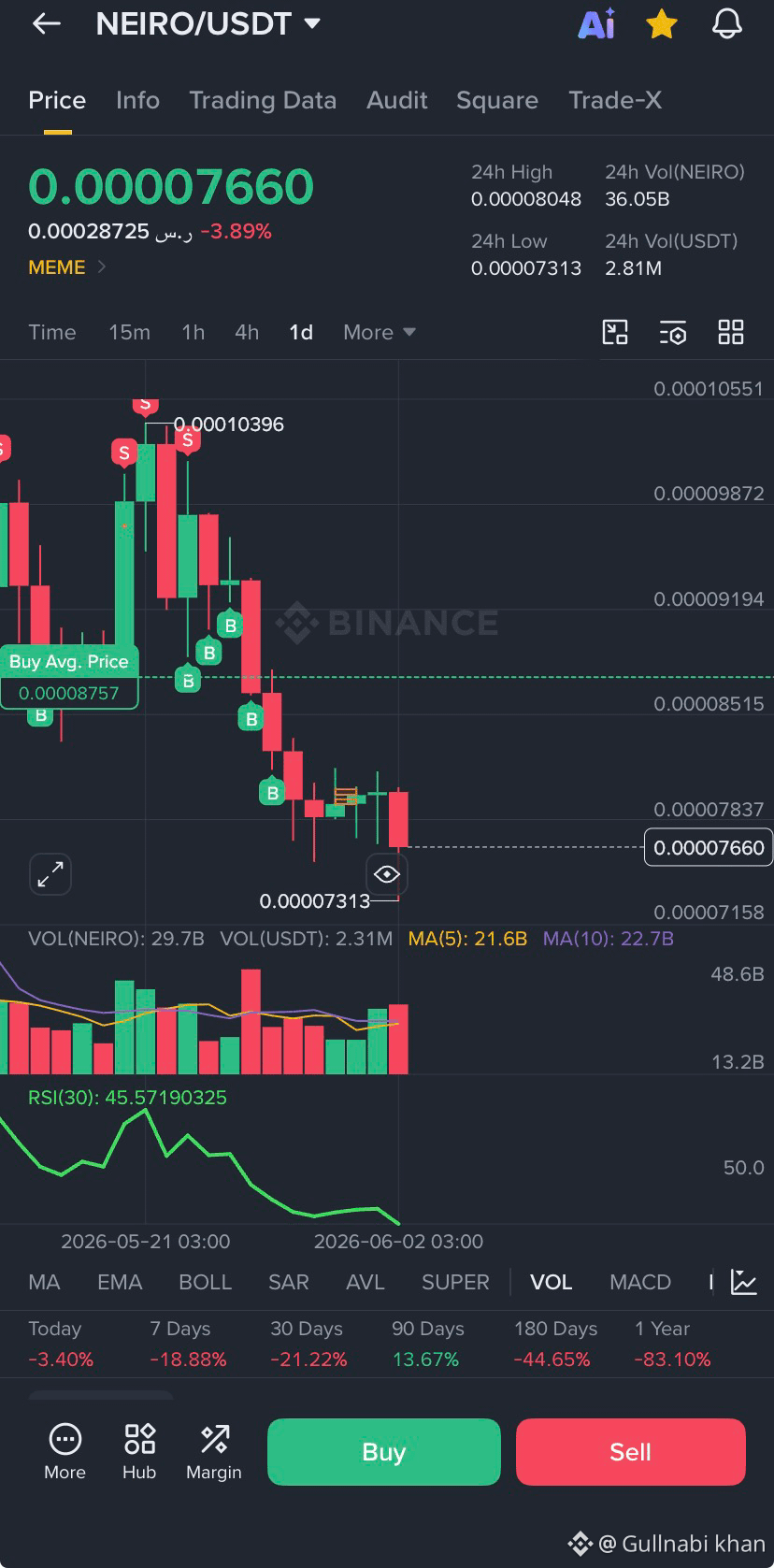The height and width of the screenshot is (1568, 774).
Task: Tap the back arrow icon
Action: coord(46,24)
